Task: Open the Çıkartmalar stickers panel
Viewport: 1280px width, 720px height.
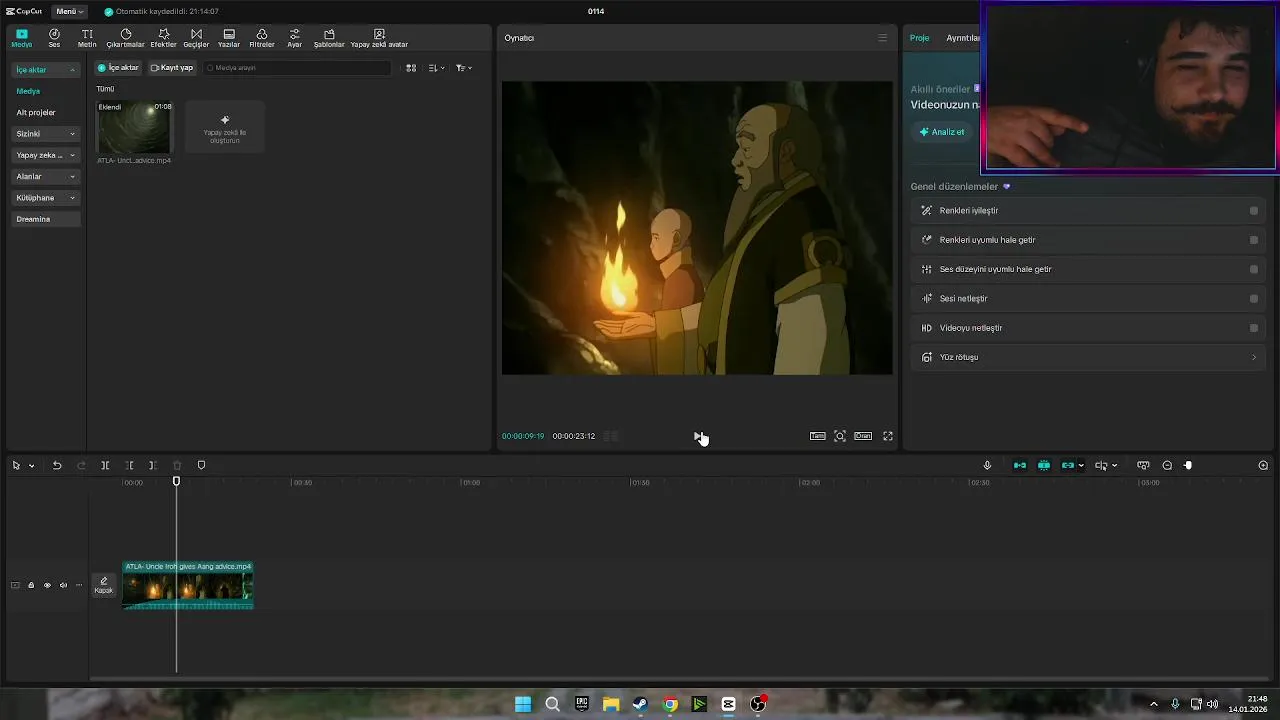Action: click(125, 38)
